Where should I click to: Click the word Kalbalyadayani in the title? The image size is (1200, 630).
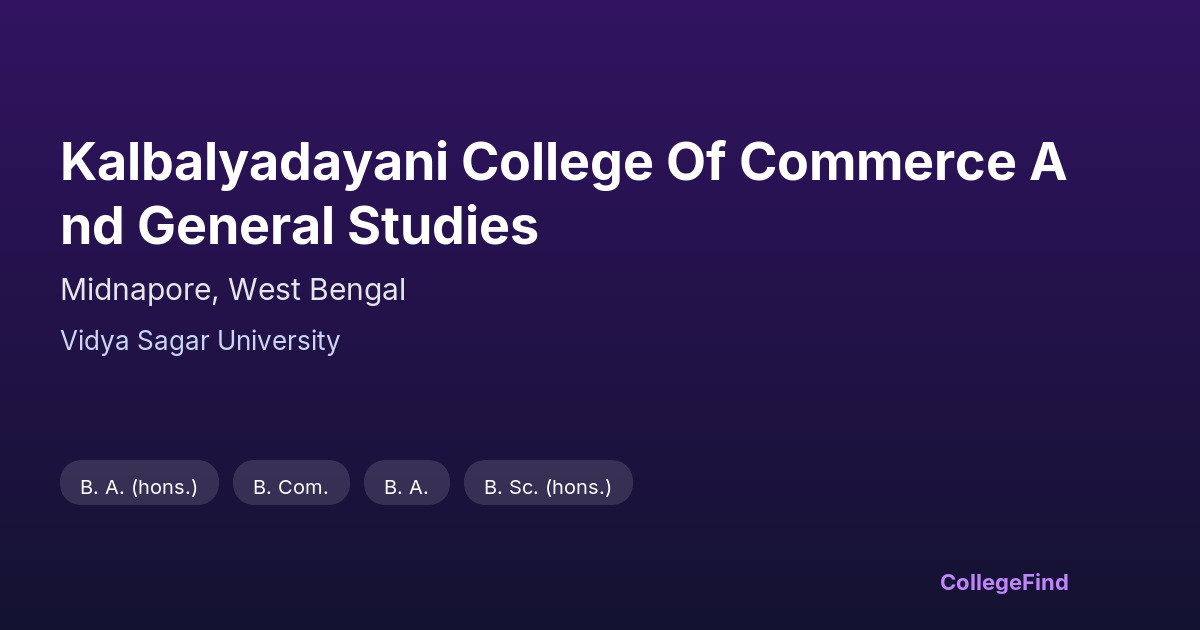254,163
